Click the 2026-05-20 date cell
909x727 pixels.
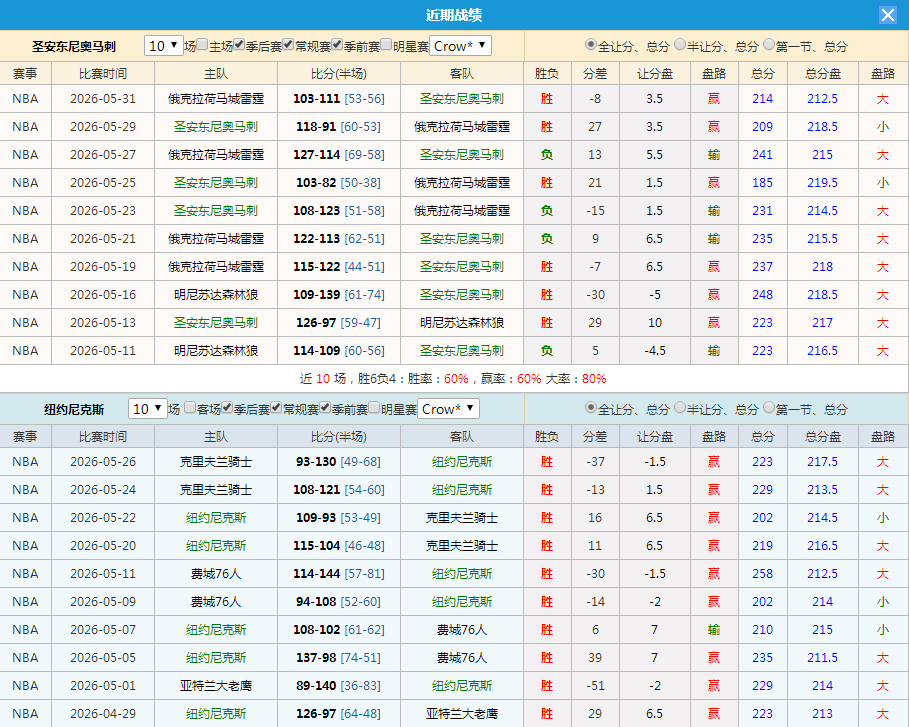click(103, 546)
